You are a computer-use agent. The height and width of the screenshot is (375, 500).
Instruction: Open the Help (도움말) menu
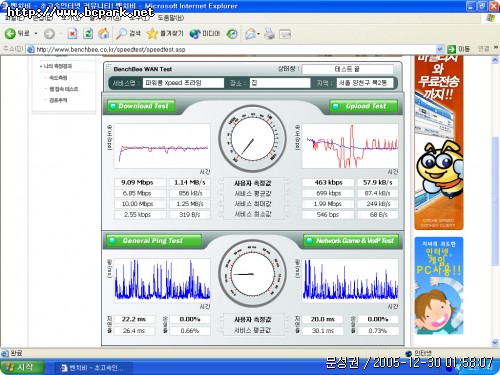[170, 18]
